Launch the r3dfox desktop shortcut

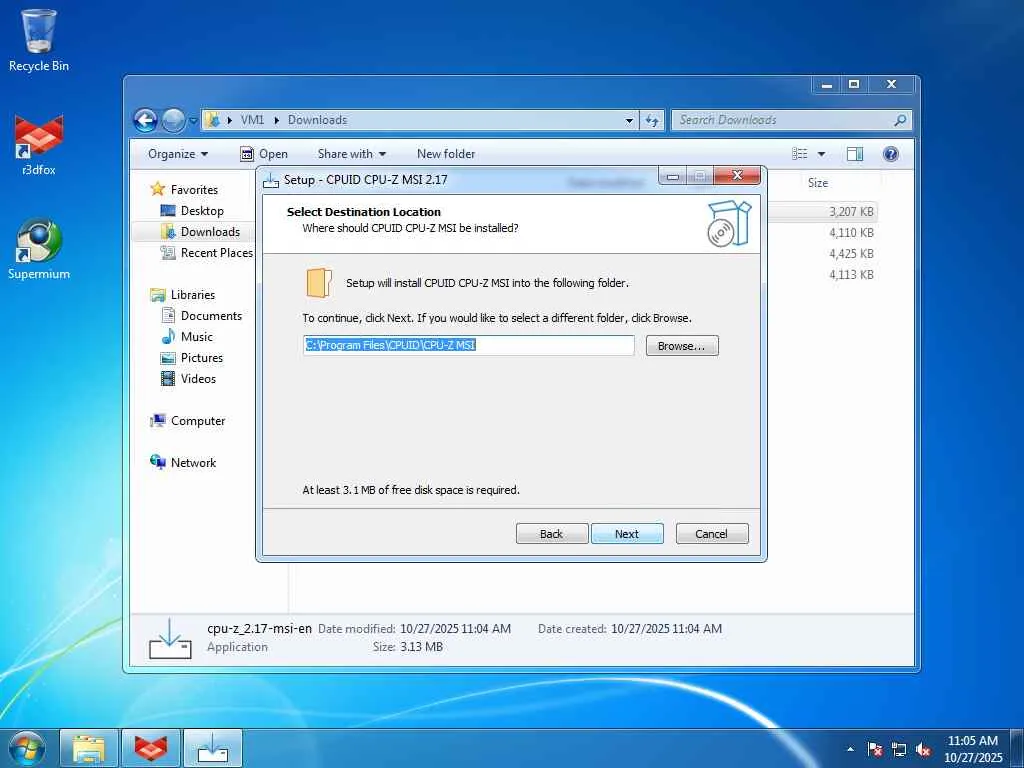(x=39, y=144)
